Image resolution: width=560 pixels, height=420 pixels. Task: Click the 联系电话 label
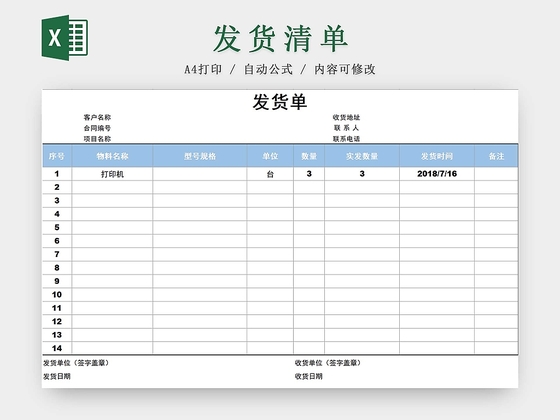pyautogui.click(x=346, y=139)
